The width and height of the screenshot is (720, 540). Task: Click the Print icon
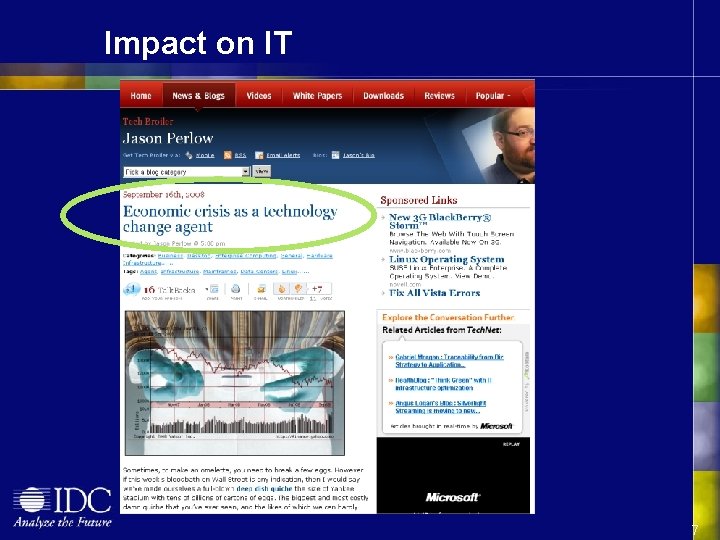point(236,289)
